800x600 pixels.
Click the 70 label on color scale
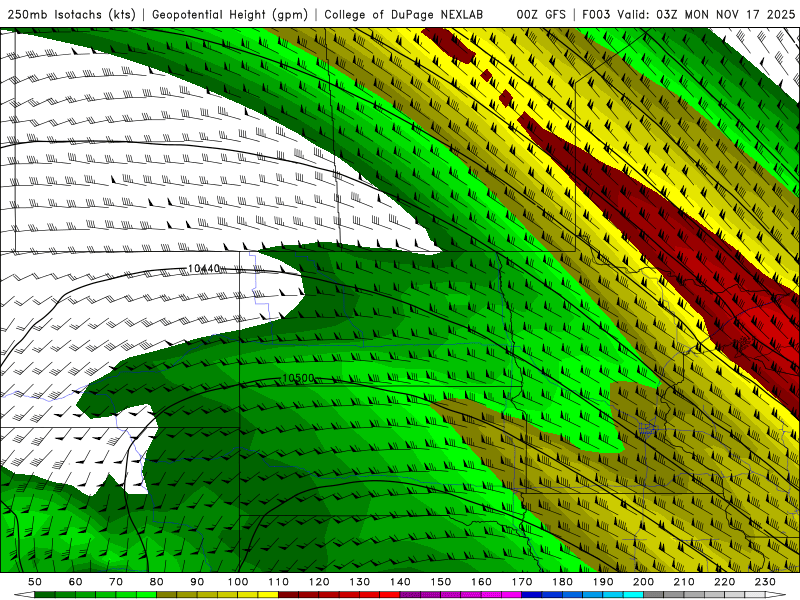[116, 582]
